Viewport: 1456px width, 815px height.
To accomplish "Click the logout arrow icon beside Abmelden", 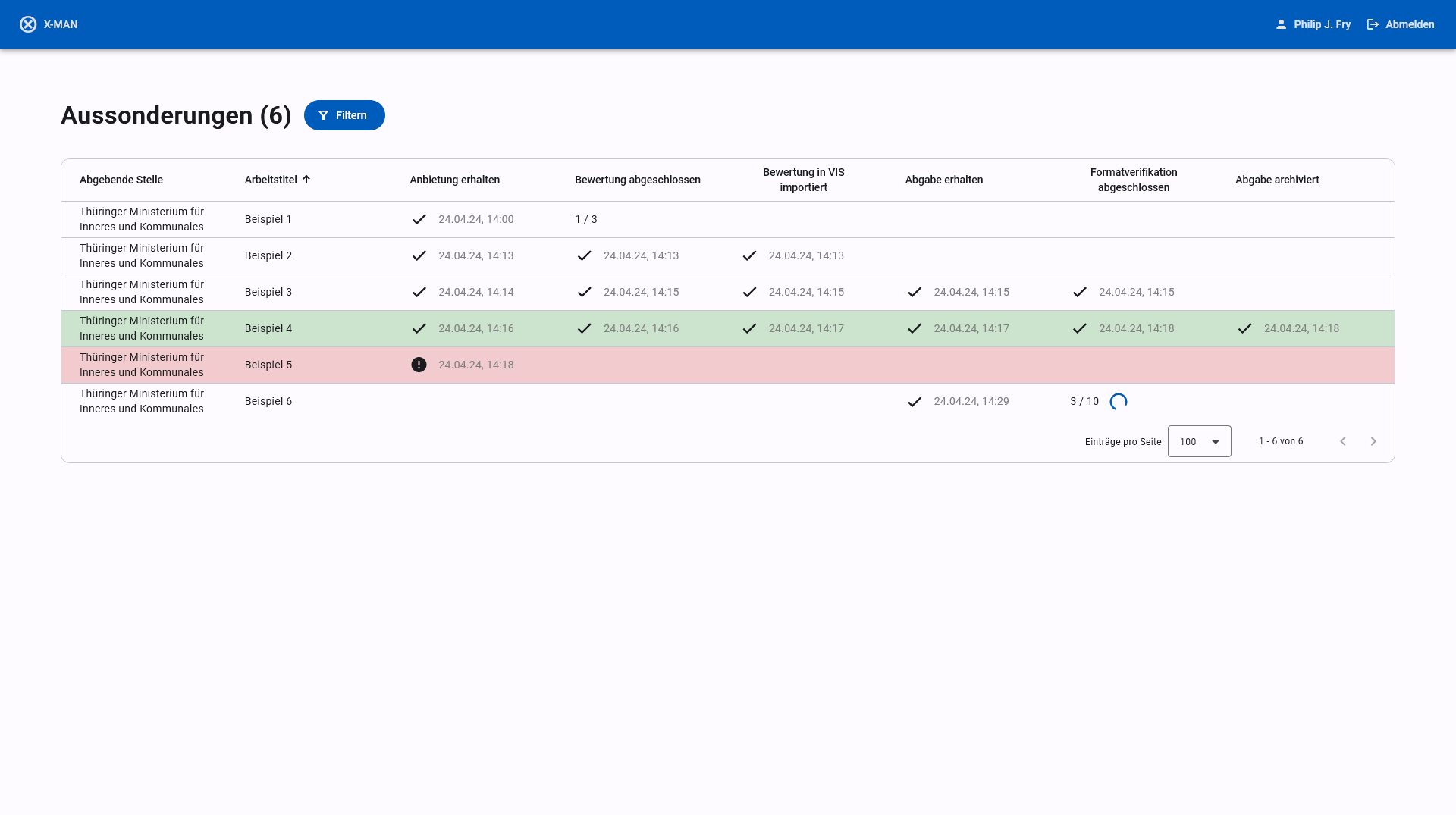I will 1373,24.
